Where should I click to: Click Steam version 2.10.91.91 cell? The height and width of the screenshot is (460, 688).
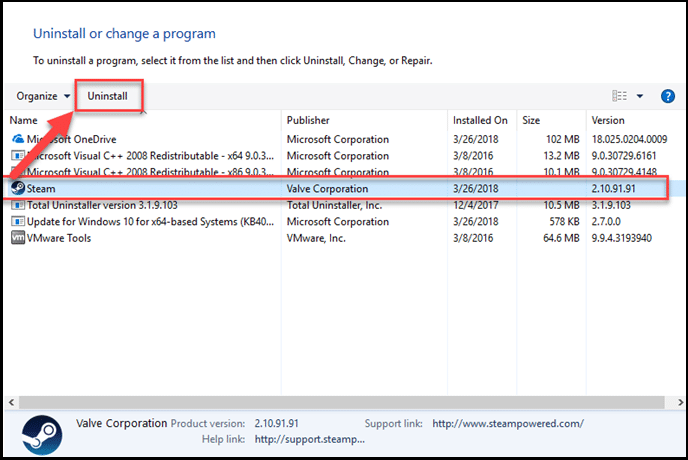(x=613, y=189)
